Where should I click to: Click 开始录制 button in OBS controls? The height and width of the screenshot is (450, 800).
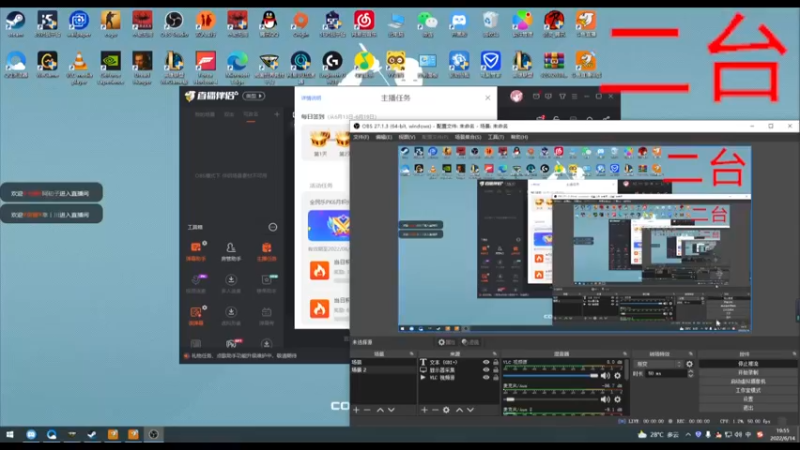coord(747,372)
